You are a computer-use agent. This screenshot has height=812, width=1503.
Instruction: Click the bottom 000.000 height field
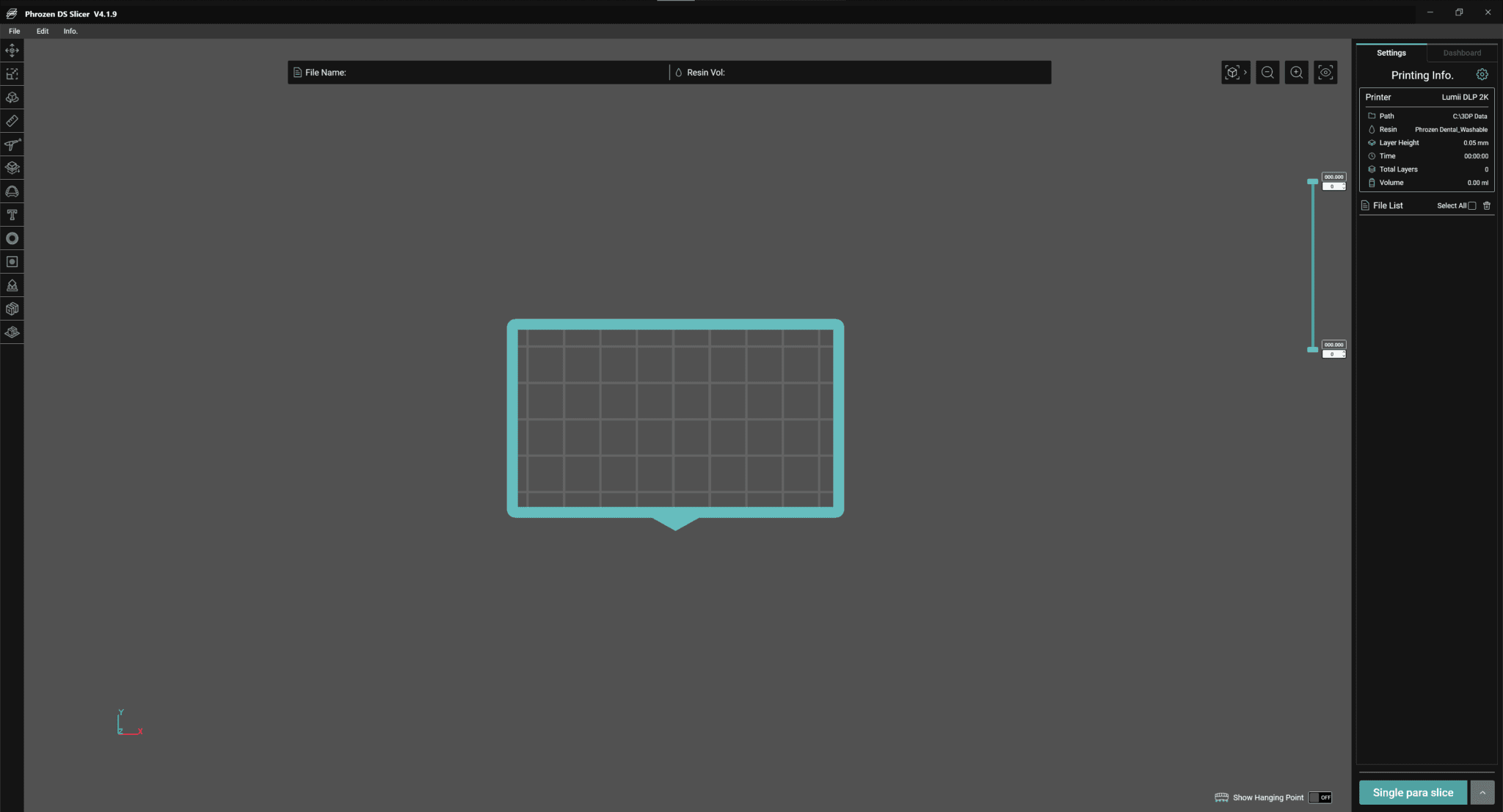point(1333,345)
